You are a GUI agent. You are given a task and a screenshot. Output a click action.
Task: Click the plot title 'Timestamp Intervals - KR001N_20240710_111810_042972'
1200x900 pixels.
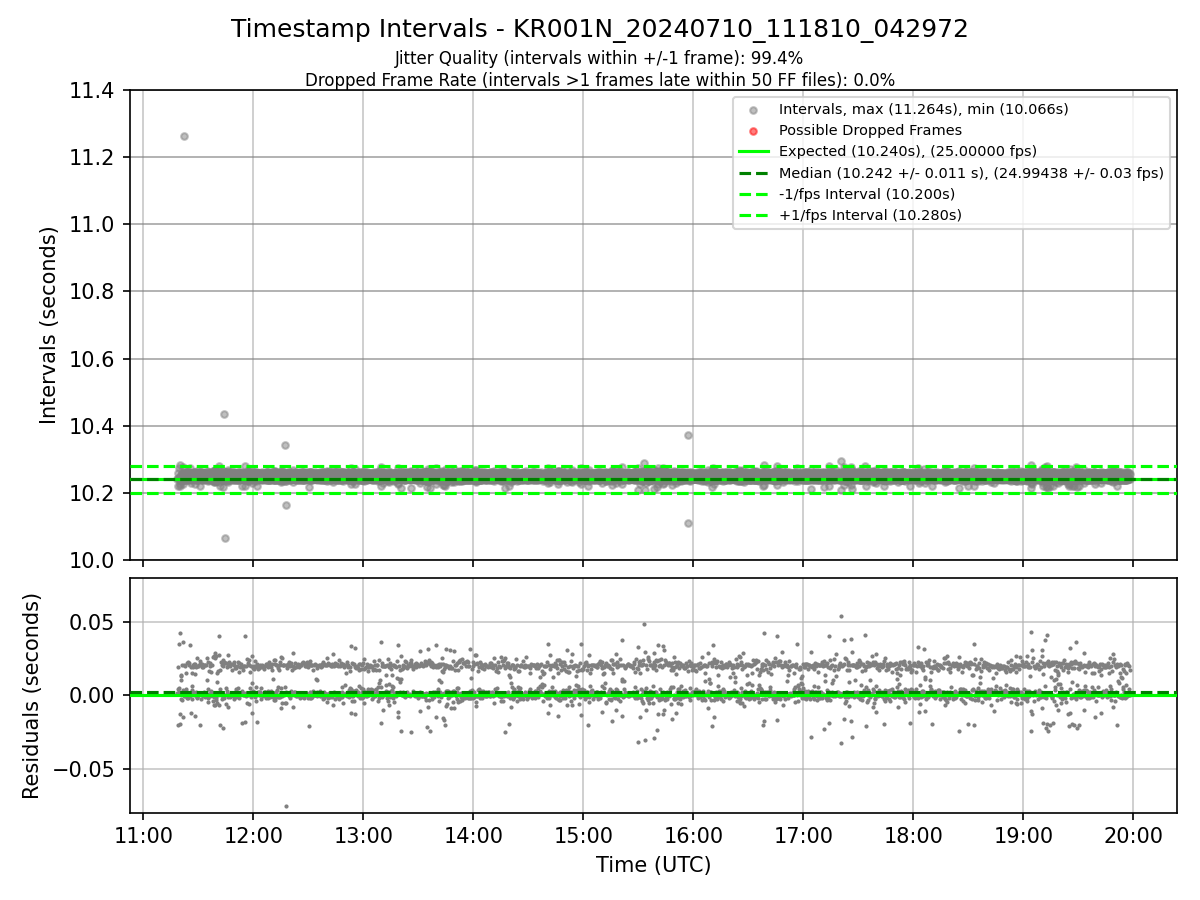(599, 29)
